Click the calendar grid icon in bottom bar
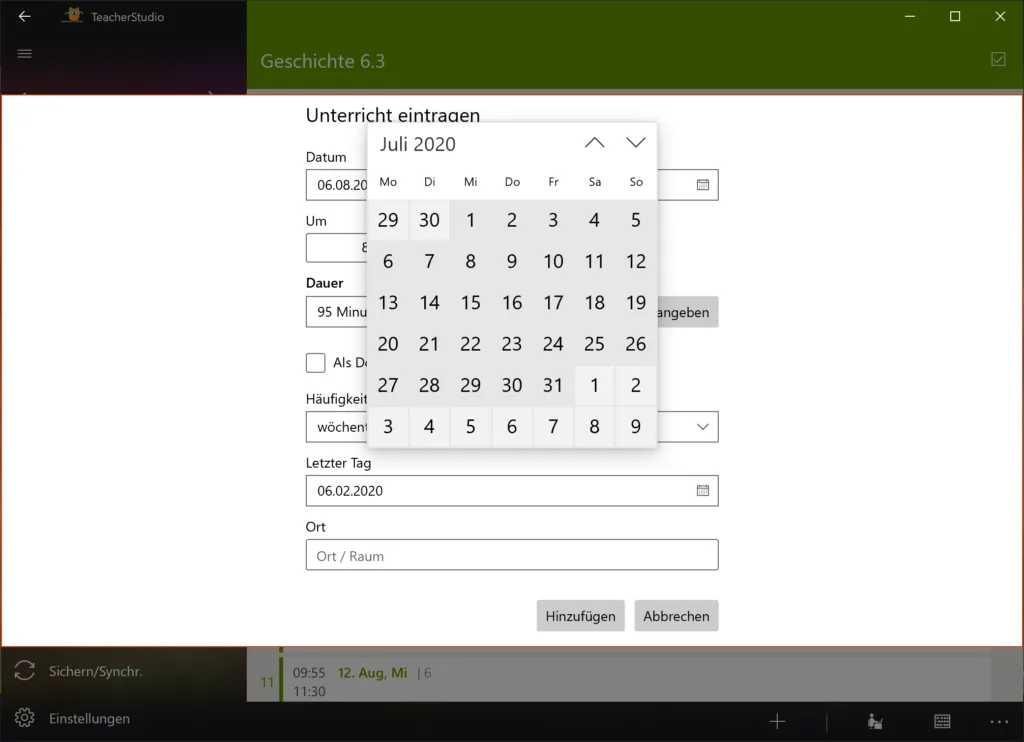1024x742 pixels. coord(942,722)
